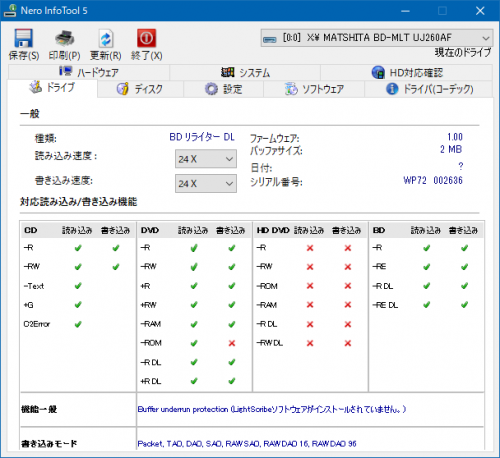500x458 pixels.
Task: Click the buffer size value 2 MB
Action: click(451, 149)
